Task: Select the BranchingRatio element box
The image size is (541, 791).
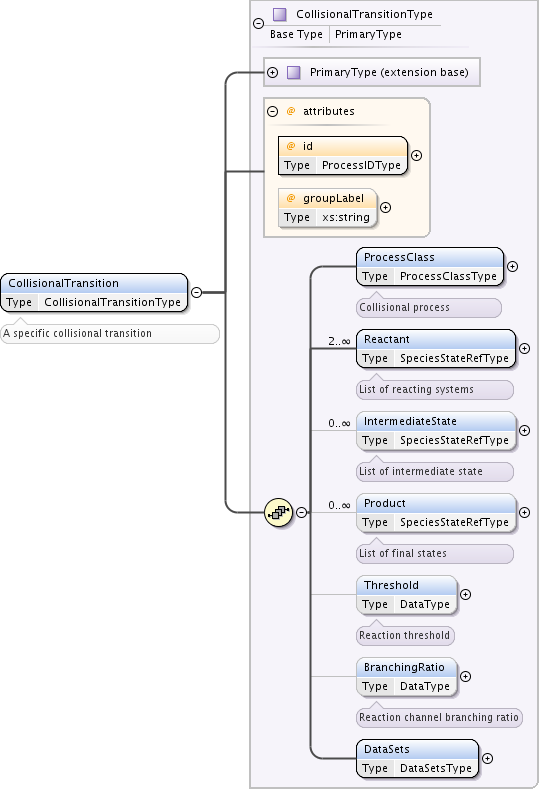Action: click(407, 676)
